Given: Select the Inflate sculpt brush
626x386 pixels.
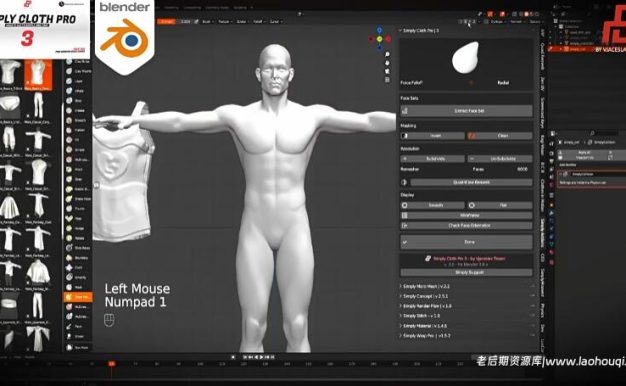Looking at the screenshot, I should (78, 91).
